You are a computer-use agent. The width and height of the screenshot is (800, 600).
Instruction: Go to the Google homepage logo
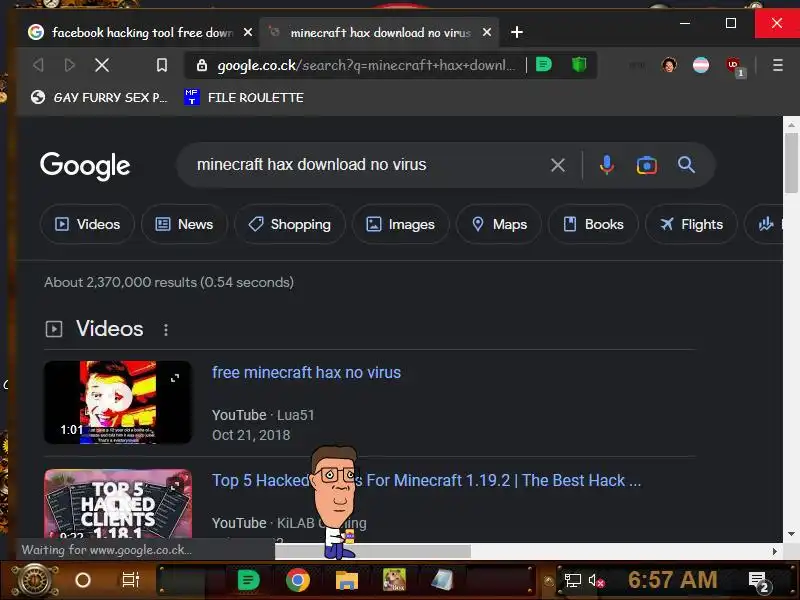[85, 166]
